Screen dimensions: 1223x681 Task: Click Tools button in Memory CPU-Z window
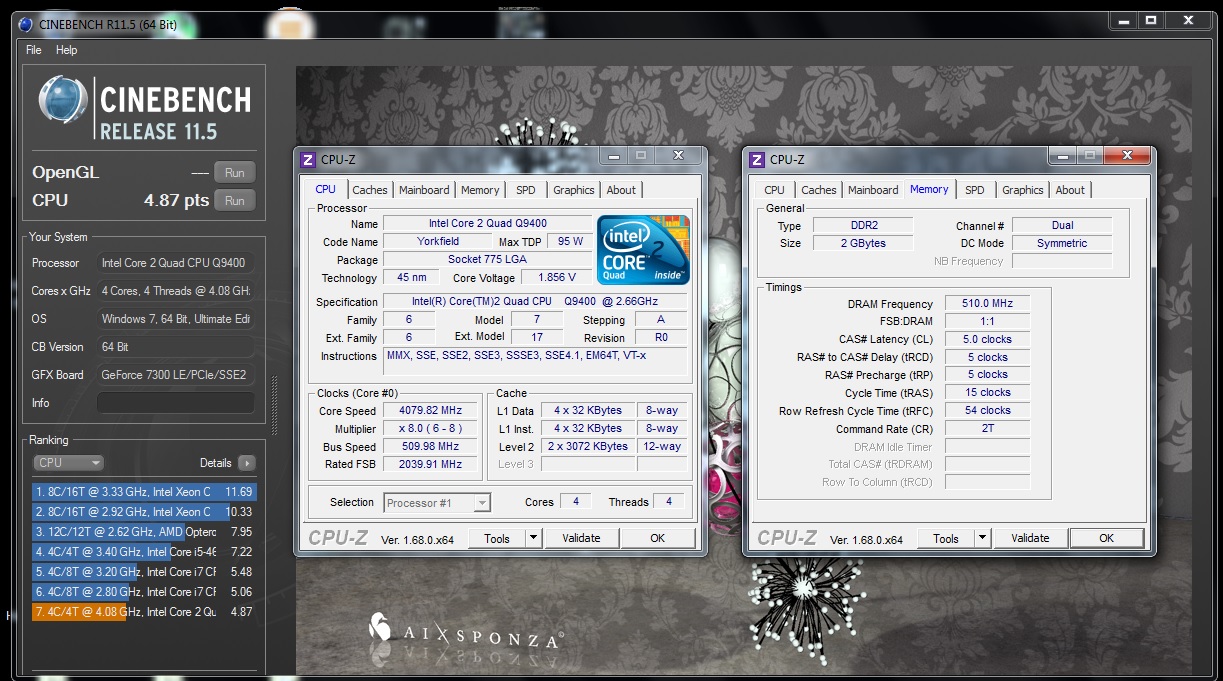click(x=946, y=538)
